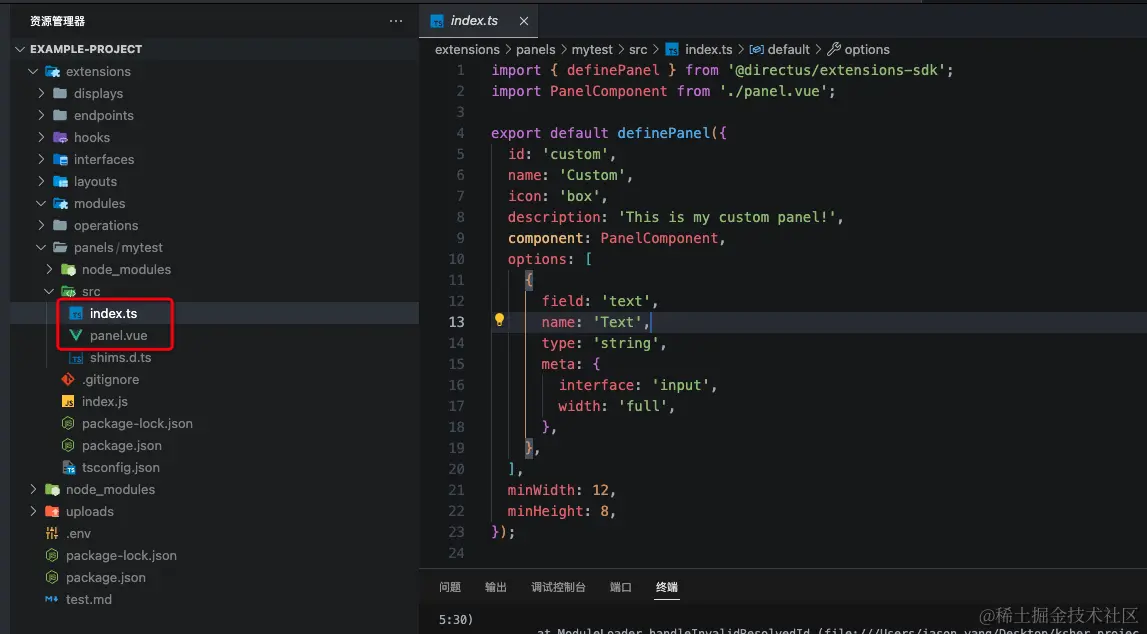Click the endpoints folder icon
This screenshot has height=634, width=1147.
[x=60, y=115]
